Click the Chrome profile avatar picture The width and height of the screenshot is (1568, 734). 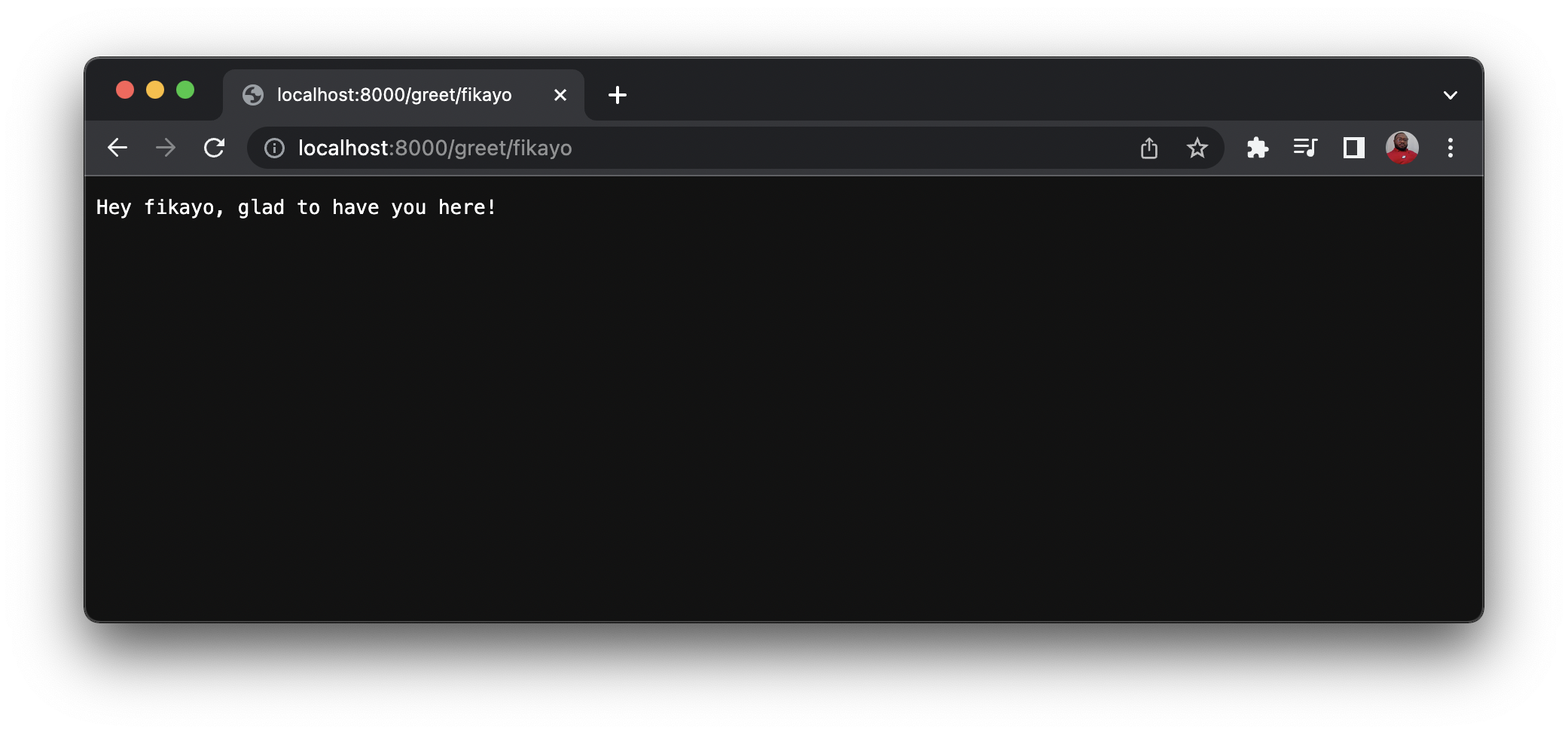1402,148
